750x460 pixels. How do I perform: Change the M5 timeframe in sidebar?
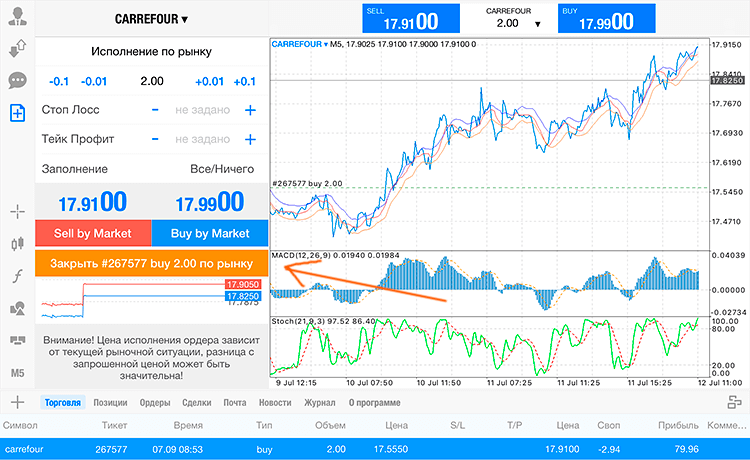tap(18, 373)
